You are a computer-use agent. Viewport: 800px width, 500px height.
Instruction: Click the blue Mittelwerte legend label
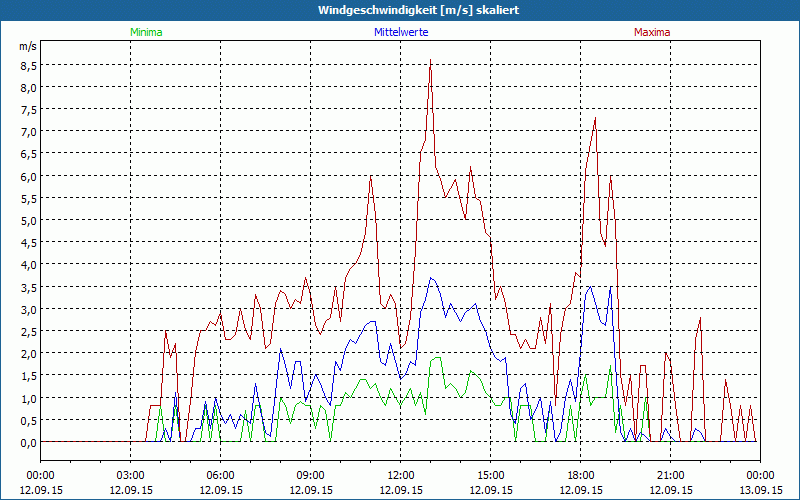point(401,32)
